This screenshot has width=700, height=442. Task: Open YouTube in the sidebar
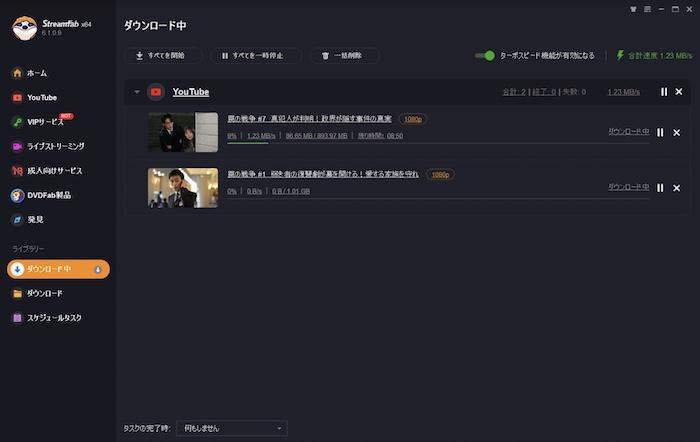(42, 97)
